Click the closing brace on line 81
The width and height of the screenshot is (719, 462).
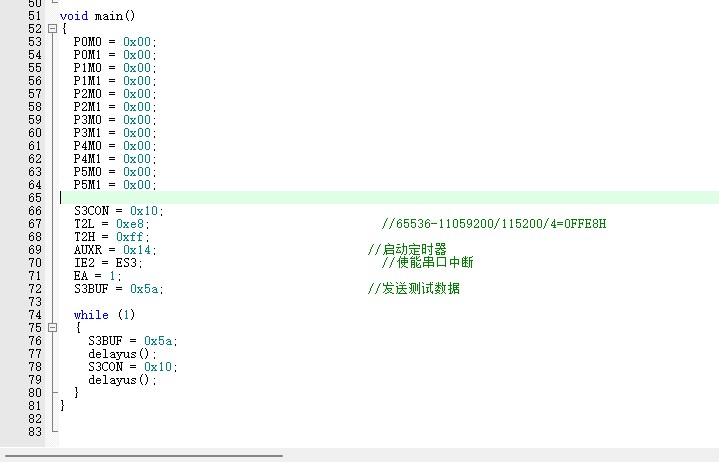(62, 406)
